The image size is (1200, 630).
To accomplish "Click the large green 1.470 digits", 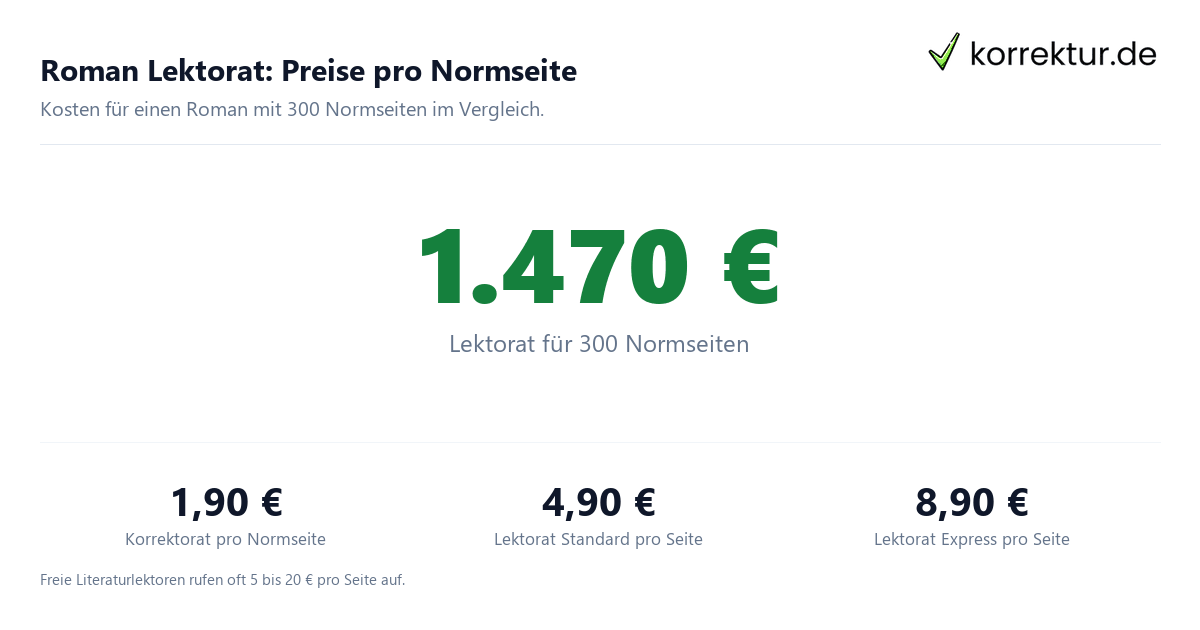I will 553,267.
